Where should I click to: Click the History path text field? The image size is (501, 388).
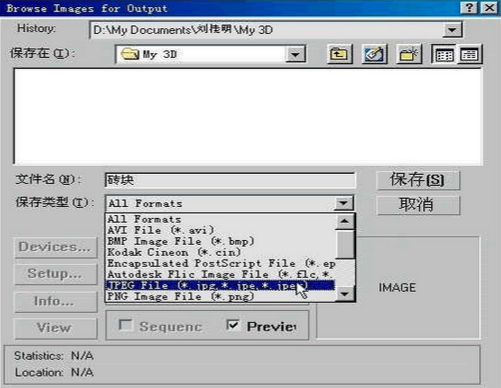267,30
